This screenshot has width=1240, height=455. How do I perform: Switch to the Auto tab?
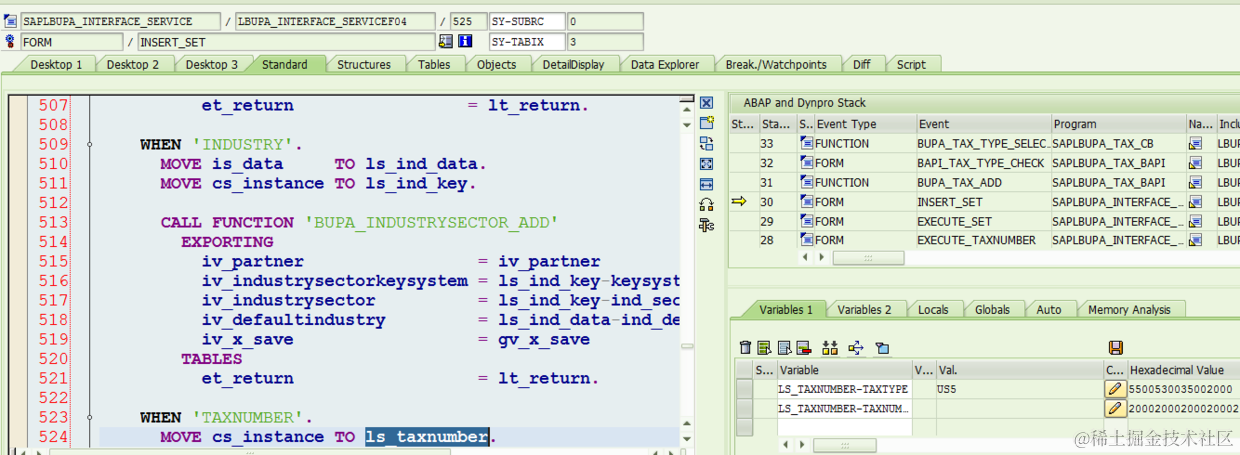point(1049,309)
